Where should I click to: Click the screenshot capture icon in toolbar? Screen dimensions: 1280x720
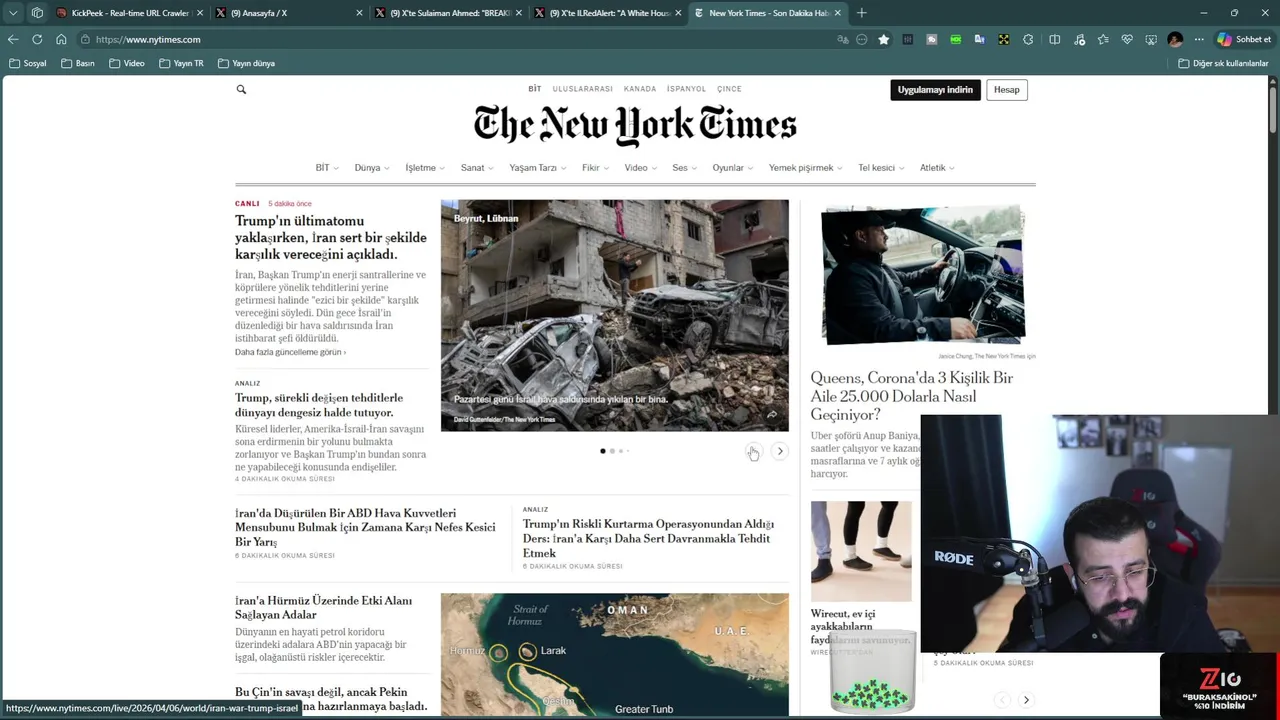click(1151, 39)
